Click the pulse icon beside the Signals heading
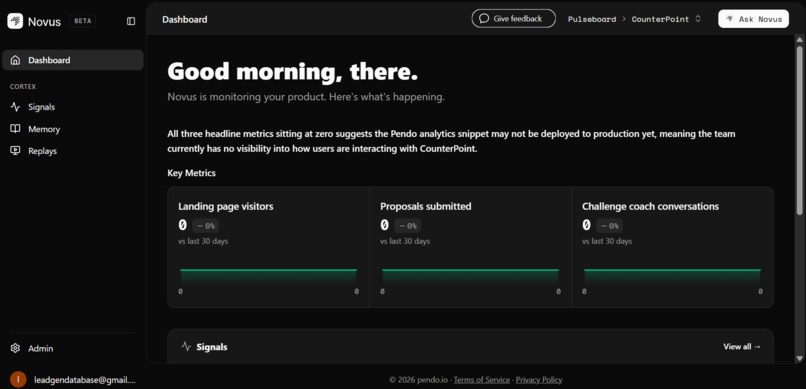The height and width of the screenshot is (389, 806). tap(186, 346)
